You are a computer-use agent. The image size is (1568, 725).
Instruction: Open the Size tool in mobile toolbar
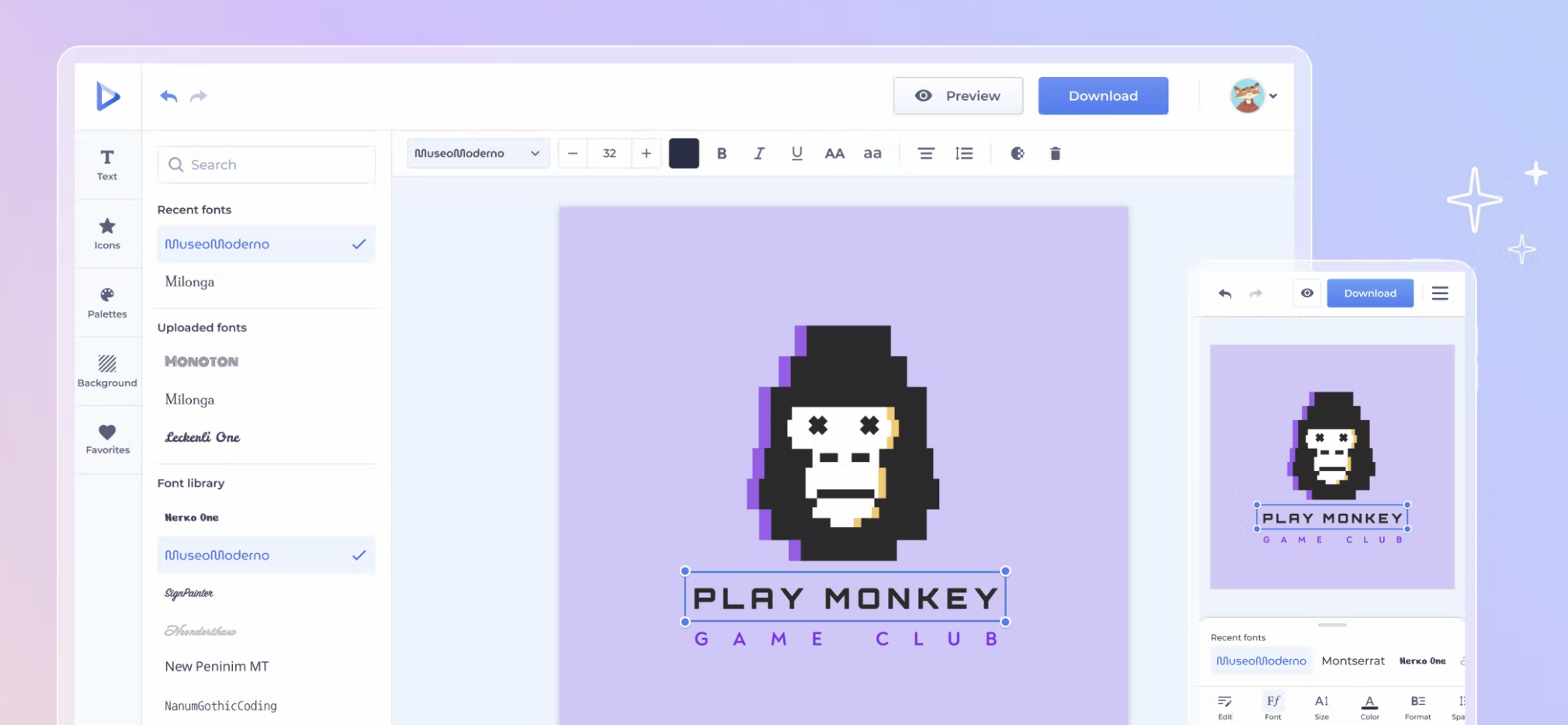[1322, 706]
